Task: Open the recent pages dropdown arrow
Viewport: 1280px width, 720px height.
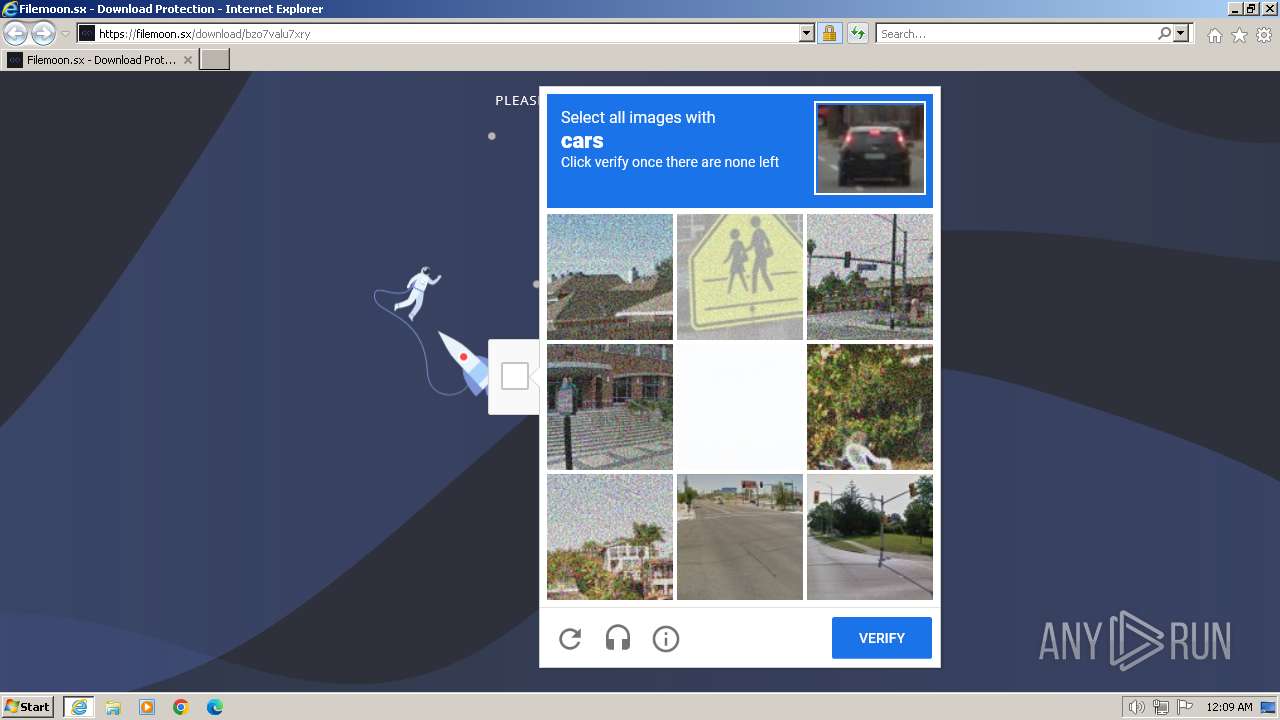Action: tap(65, 34)
